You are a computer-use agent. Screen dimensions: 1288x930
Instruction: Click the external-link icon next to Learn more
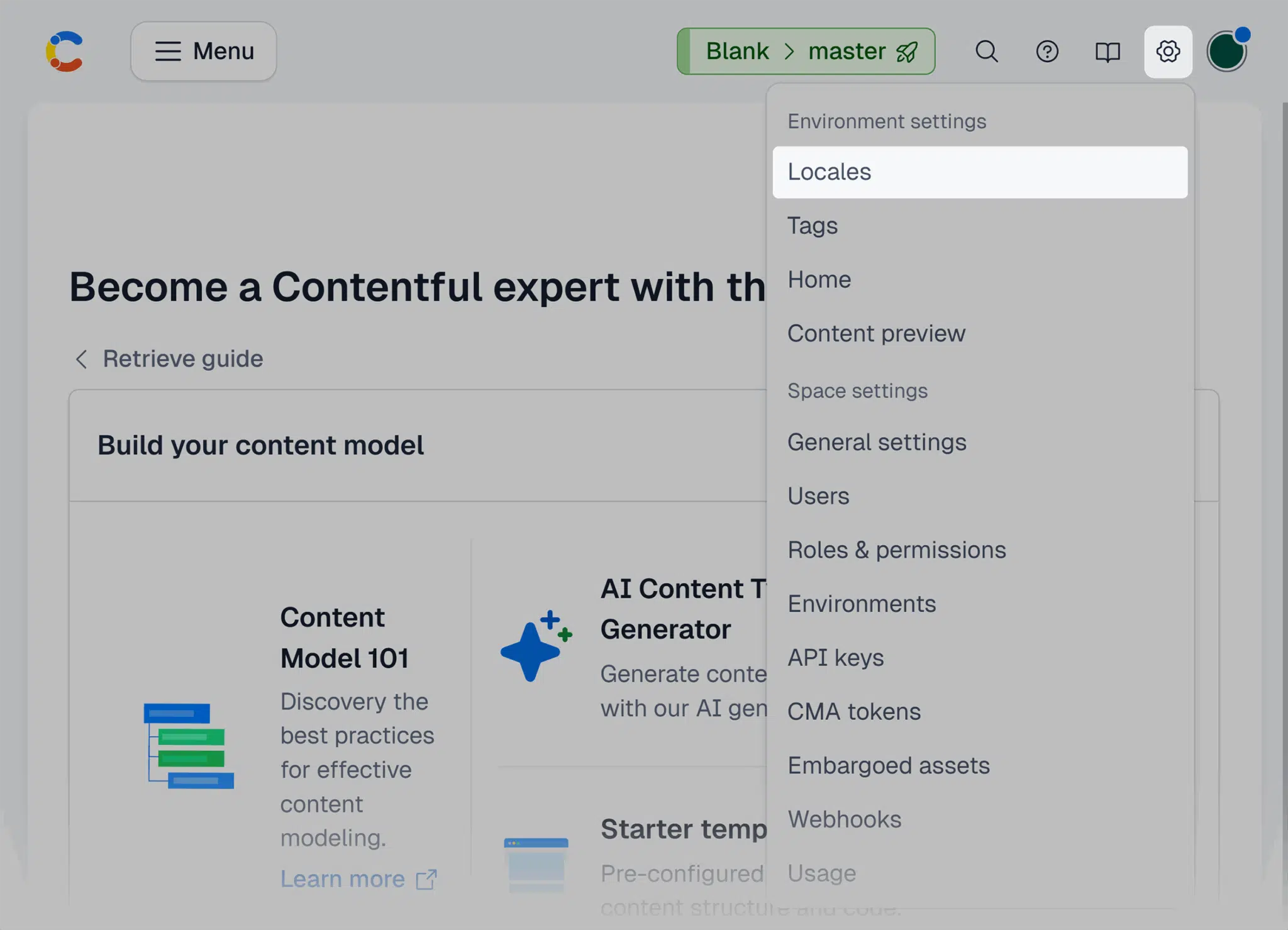[x=426, y=880]
